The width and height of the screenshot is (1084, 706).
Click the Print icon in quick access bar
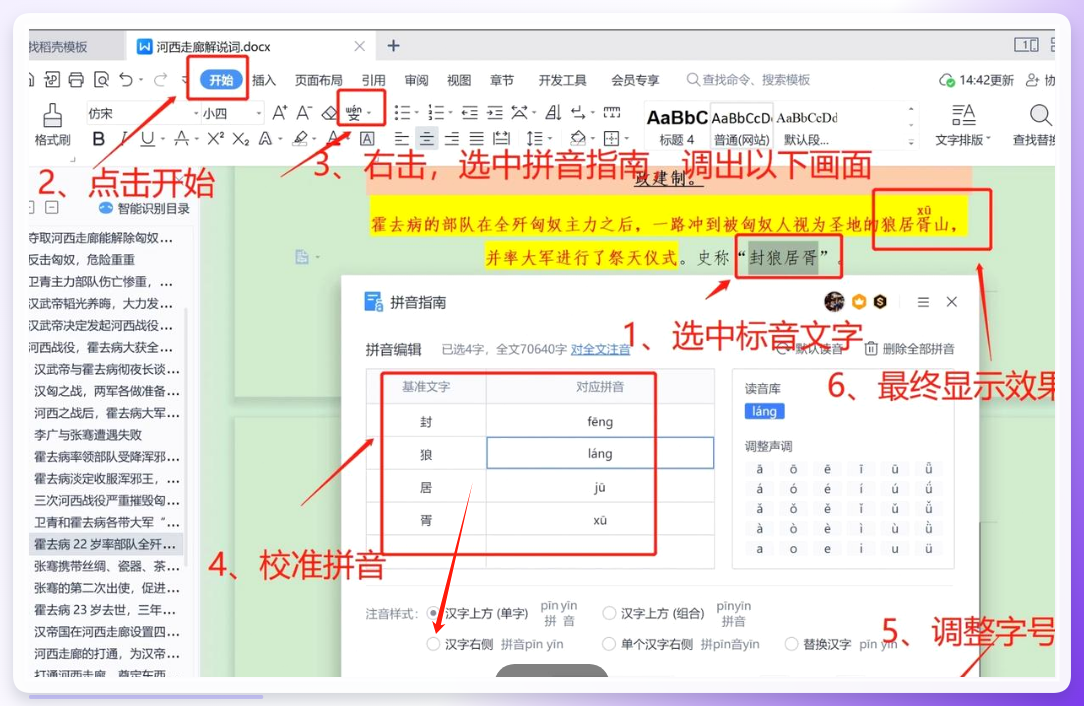pos(76,80)
